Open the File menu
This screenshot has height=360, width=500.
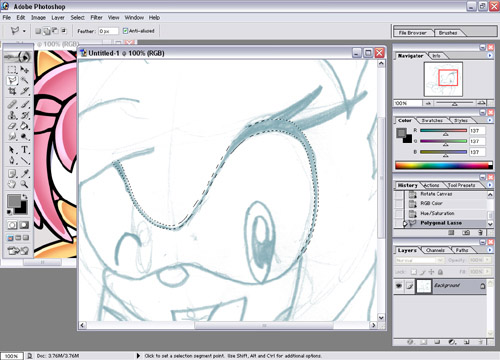click(x=7, y=18)
